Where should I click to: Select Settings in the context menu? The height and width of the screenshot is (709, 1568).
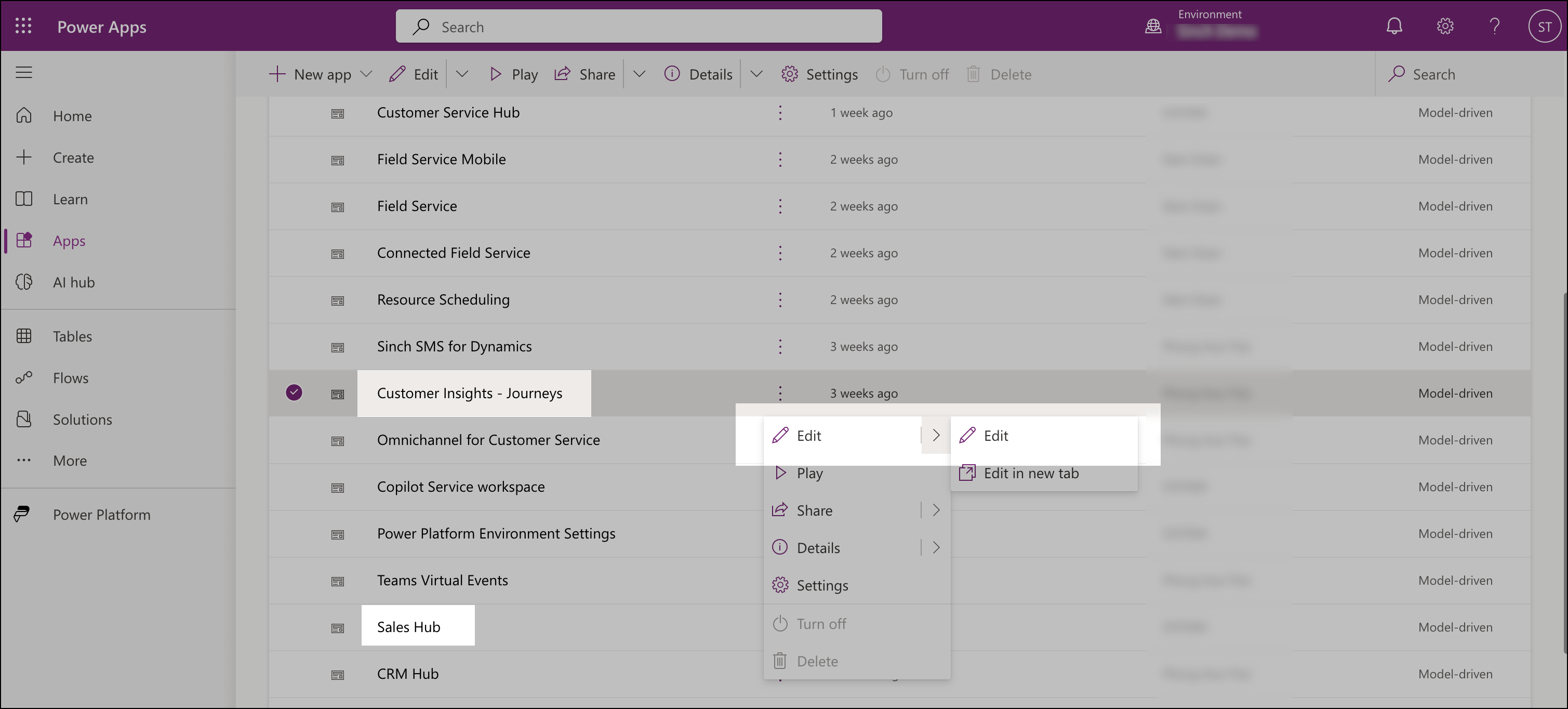[x=822, y=585]
